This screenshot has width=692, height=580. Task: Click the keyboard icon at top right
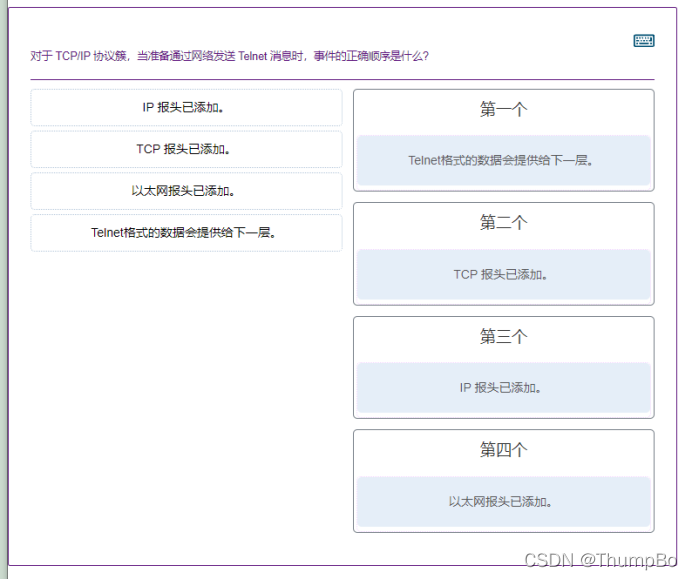(x=643, y=41)
